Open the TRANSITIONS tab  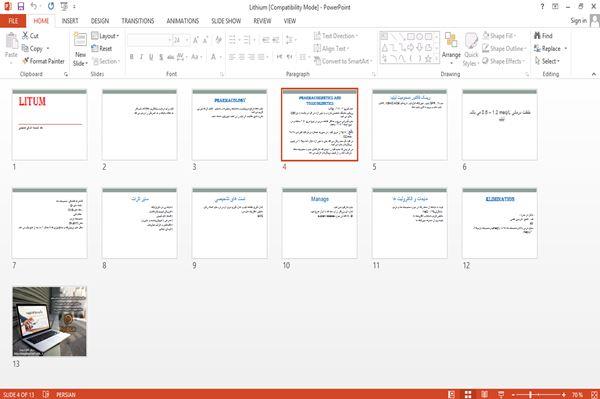[x=138, y=21]
